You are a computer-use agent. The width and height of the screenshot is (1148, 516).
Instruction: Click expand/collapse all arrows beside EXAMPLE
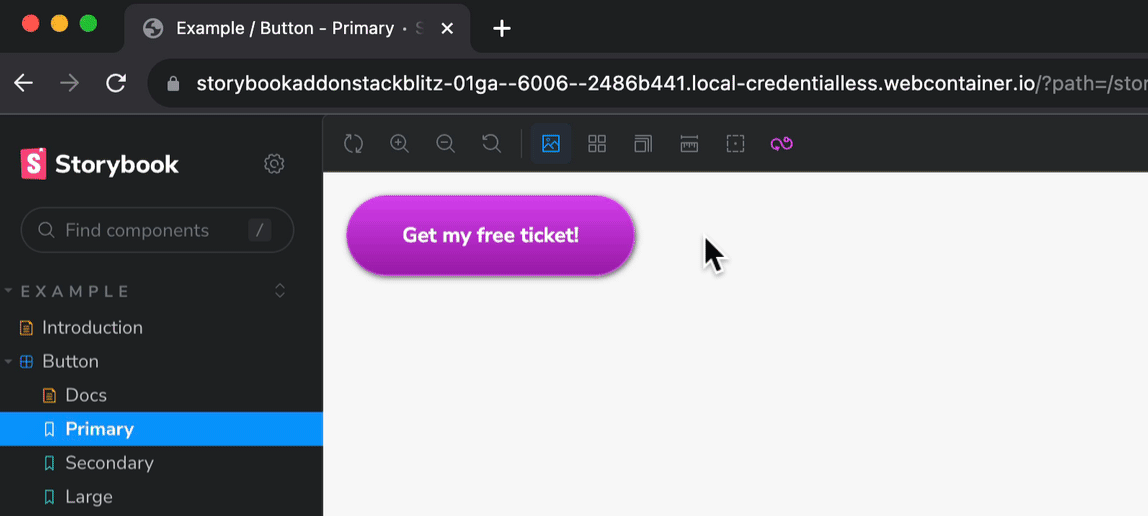coord(280,291)
